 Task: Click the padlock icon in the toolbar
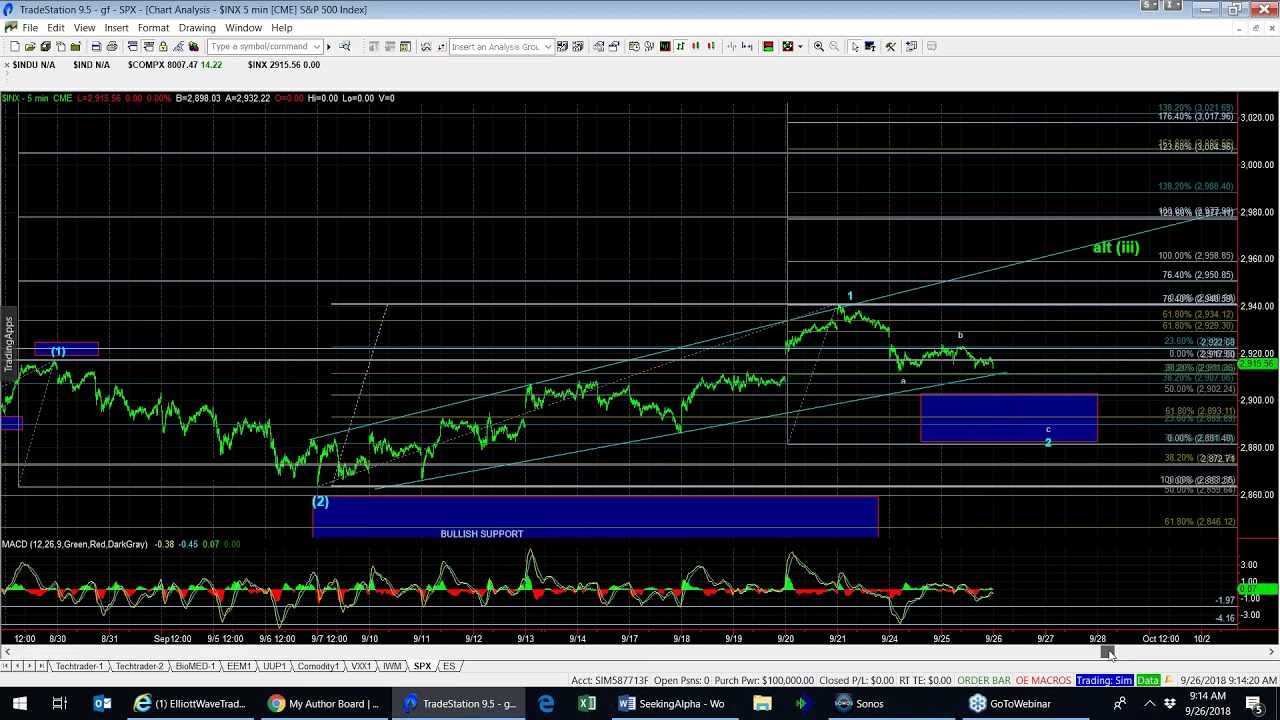(x=163, y=46)
